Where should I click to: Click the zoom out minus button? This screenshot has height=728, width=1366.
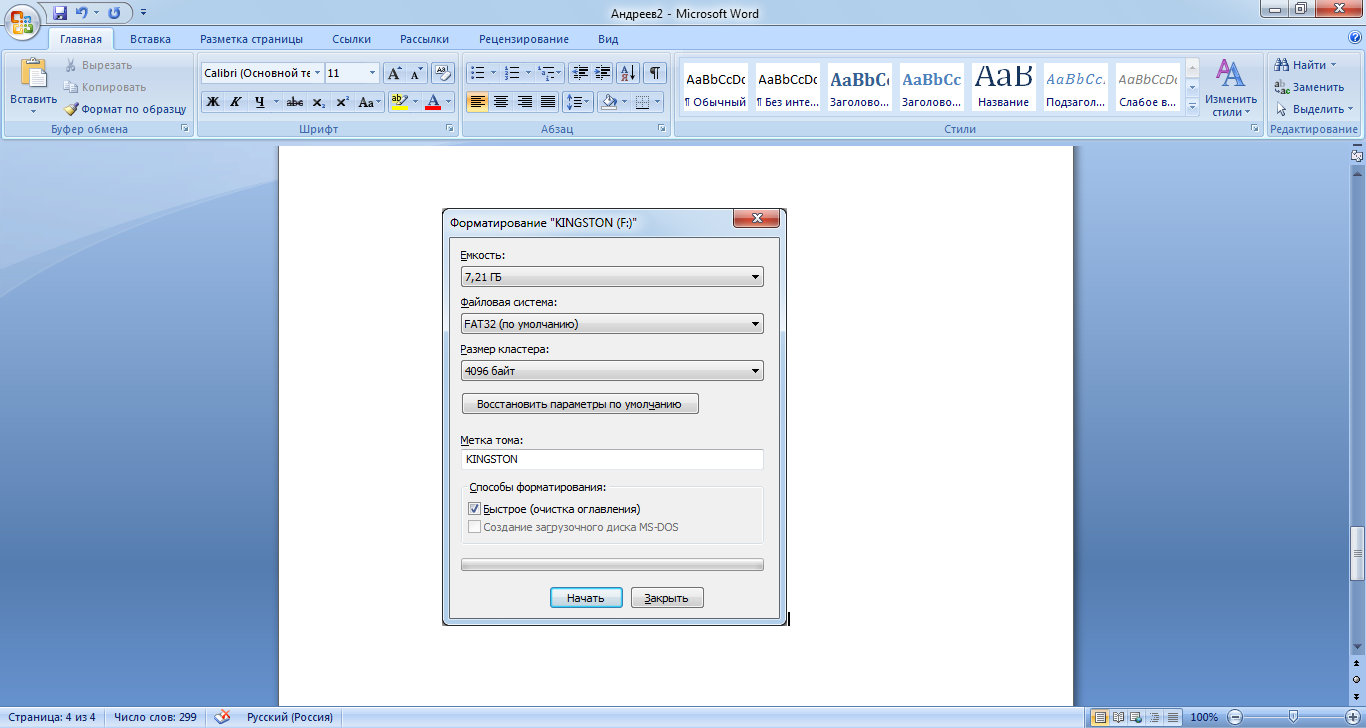click(1234, 717)
